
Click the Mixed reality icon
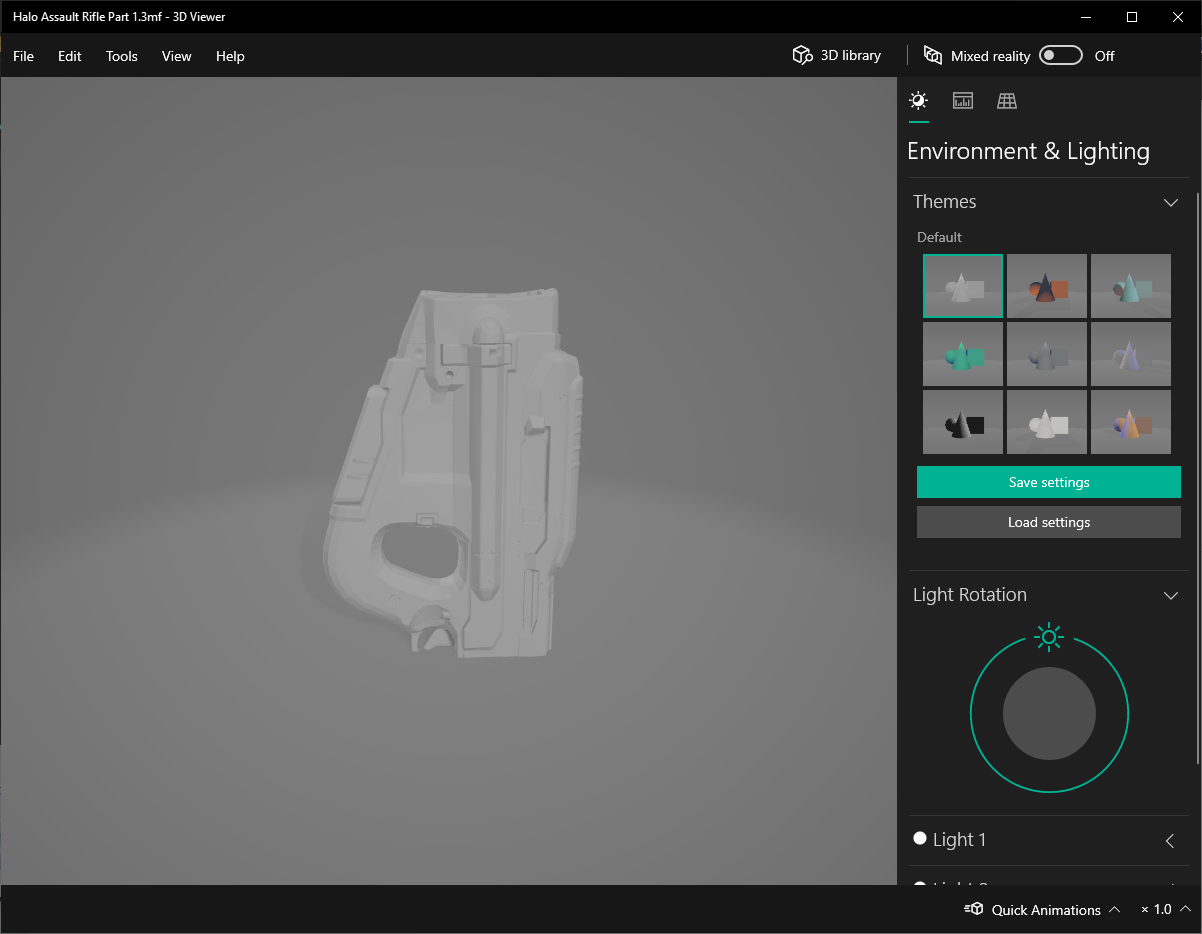click(933, 55)
